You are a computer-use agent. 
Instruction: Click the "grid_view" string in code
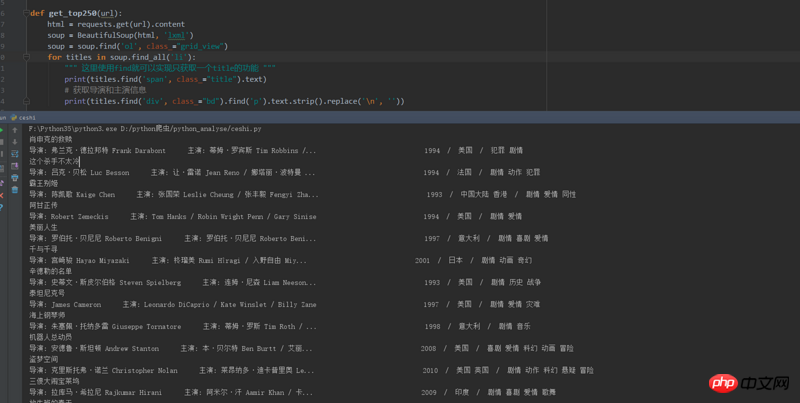[206, 46]
